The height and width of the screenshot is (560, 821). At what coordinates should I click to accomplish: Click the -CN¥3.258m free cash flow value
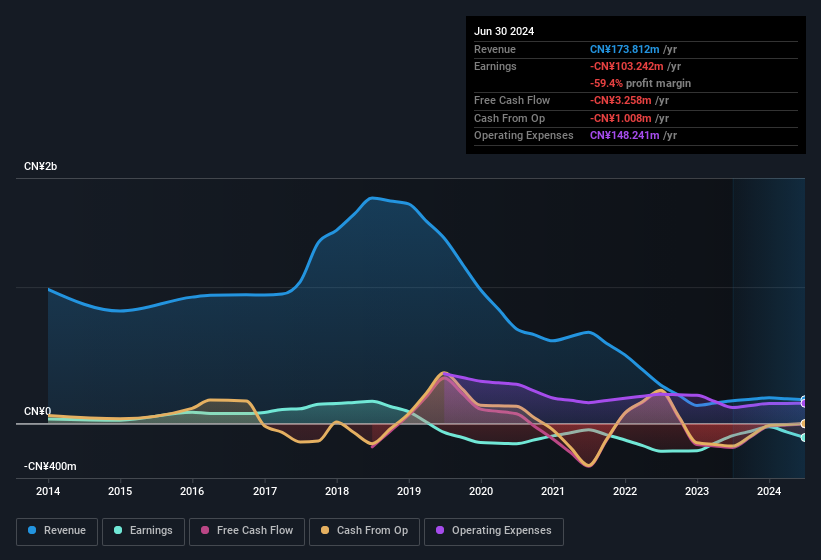click(x=621, y=100)
